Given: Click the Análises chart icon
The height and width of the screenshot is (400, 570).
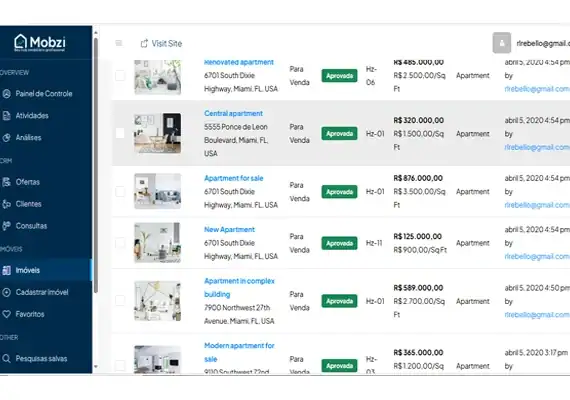Looking at the screenshot, I should coord(7,137).
